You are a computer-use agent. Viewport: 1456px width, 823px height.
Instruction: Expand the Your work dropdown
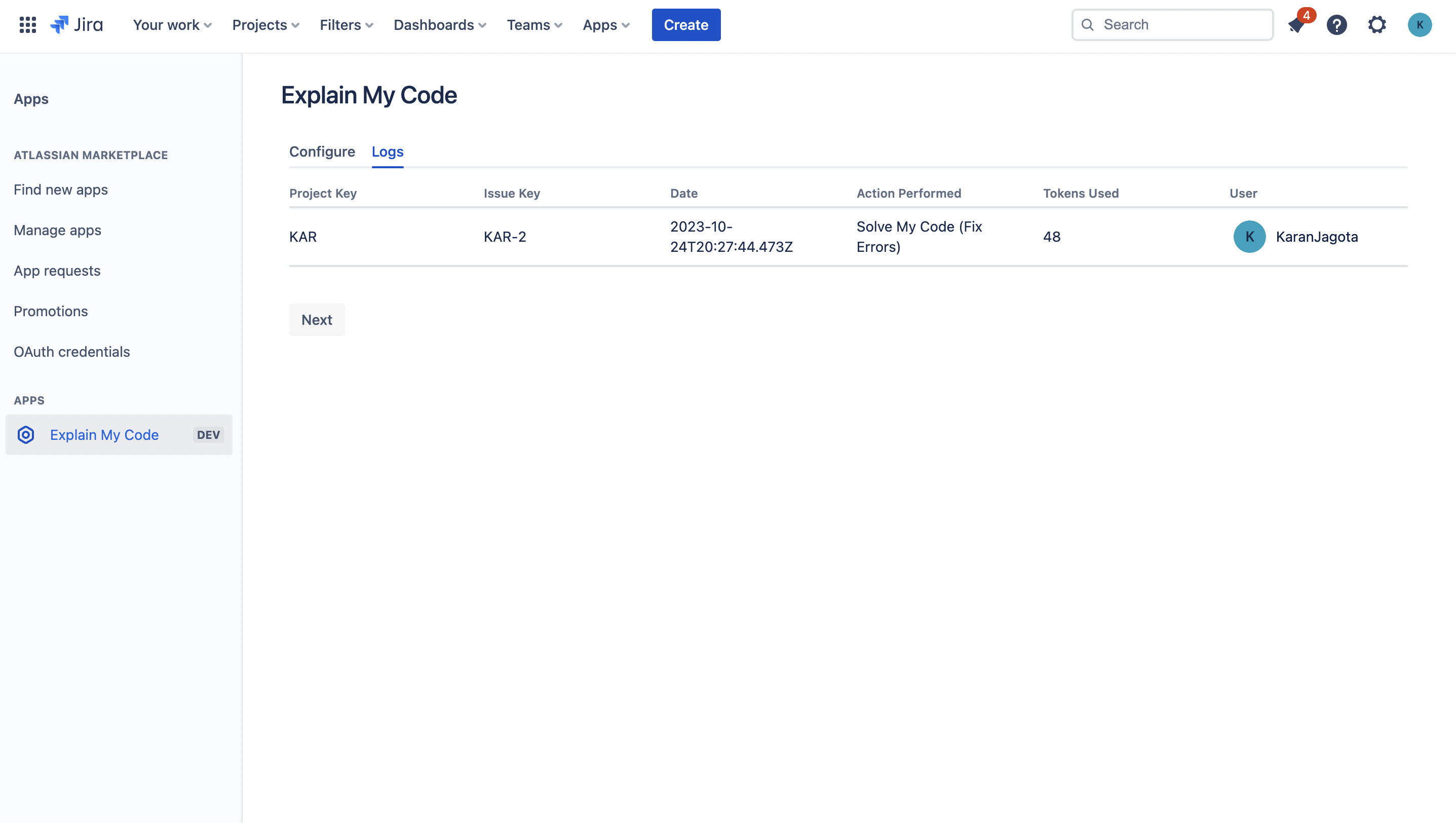tap(172, 25)
